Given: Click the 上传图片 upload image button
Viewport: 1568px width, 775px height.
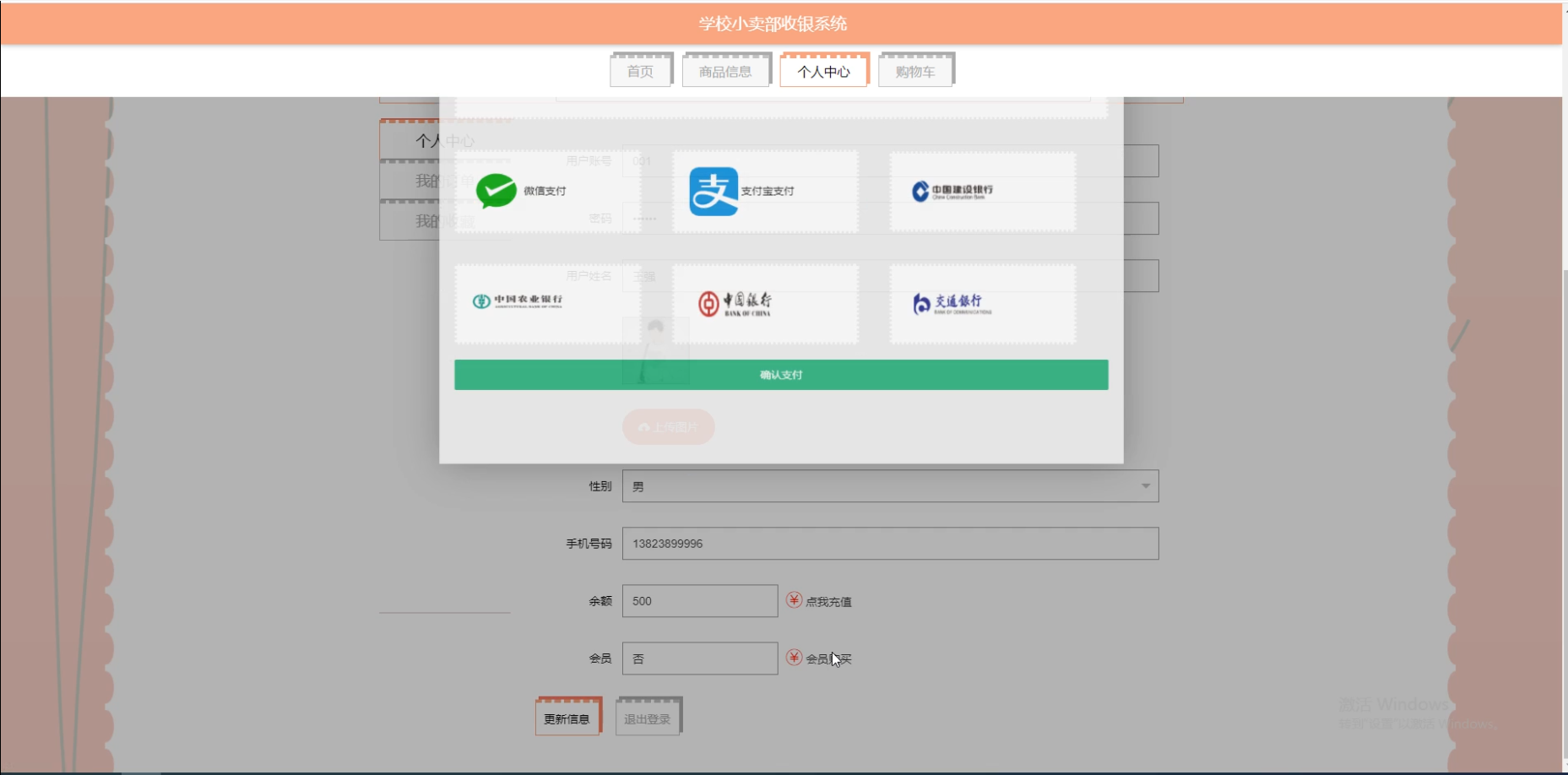Looking at the screenshot, I should pyautogui.click(x=669, y=427).
